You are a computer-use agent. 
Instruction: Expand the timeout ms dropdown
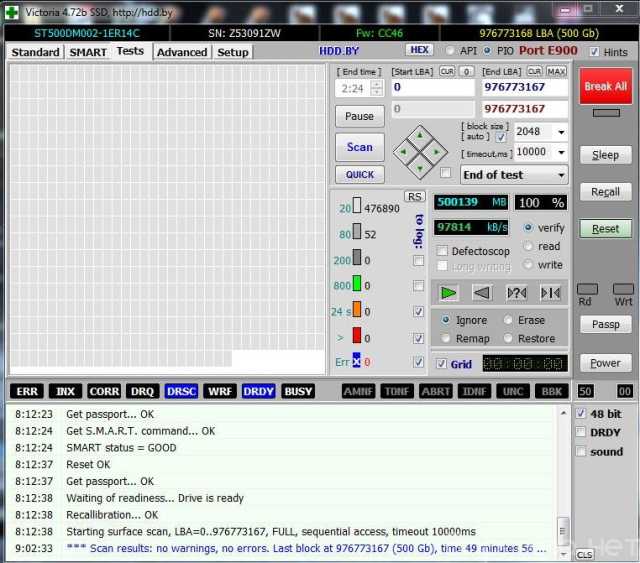[x=559, y=152]
